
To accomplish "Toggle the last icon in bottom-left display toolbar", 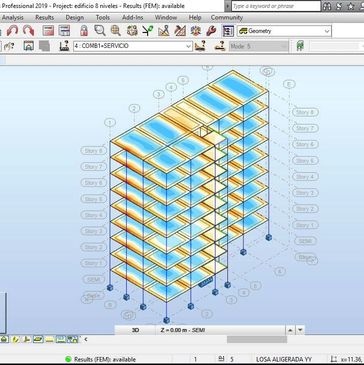I will pyautogui.click(x=72, y=339).
